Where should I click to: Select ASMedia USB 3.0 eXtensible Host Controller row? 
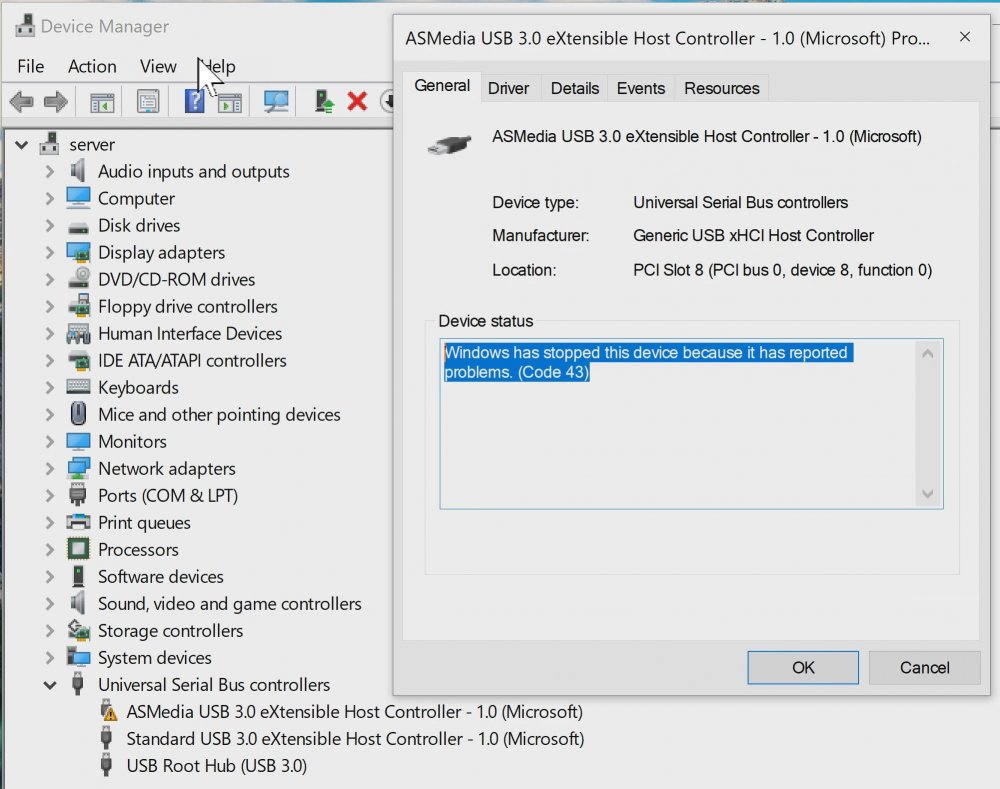coord(354,711)
